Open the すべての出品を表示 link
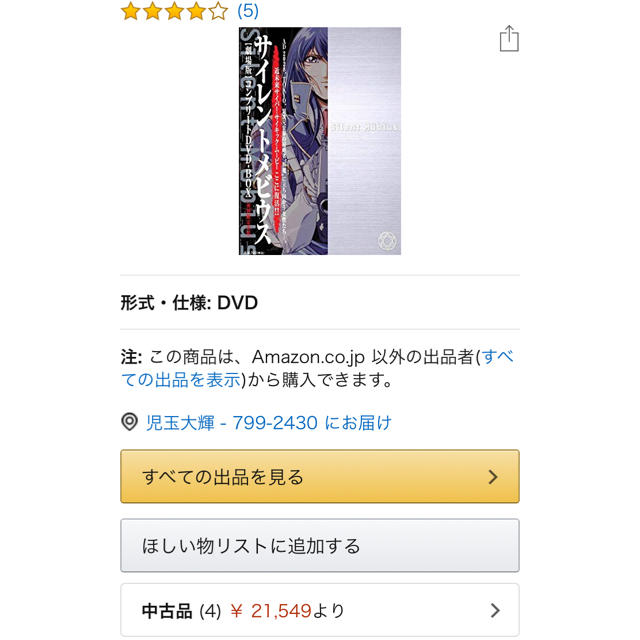Image resolution: width=640 pixels, height=640 pixels. tap(317, 368)
